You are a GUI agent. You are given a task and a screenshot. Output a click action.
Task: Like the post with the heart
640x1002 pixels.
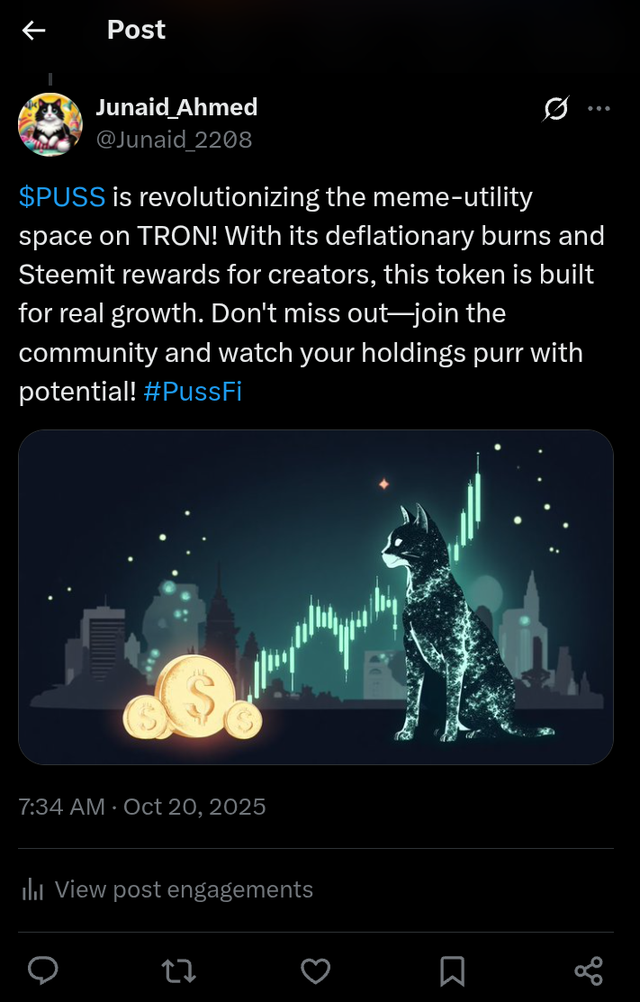coord(316,969)
